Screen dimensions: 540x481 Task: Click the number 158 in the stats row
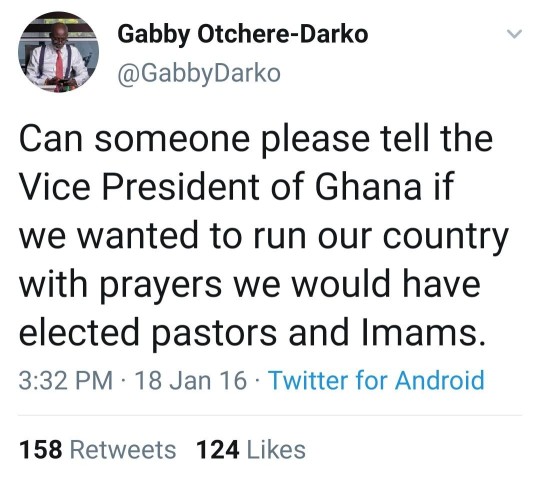[41, 450]
